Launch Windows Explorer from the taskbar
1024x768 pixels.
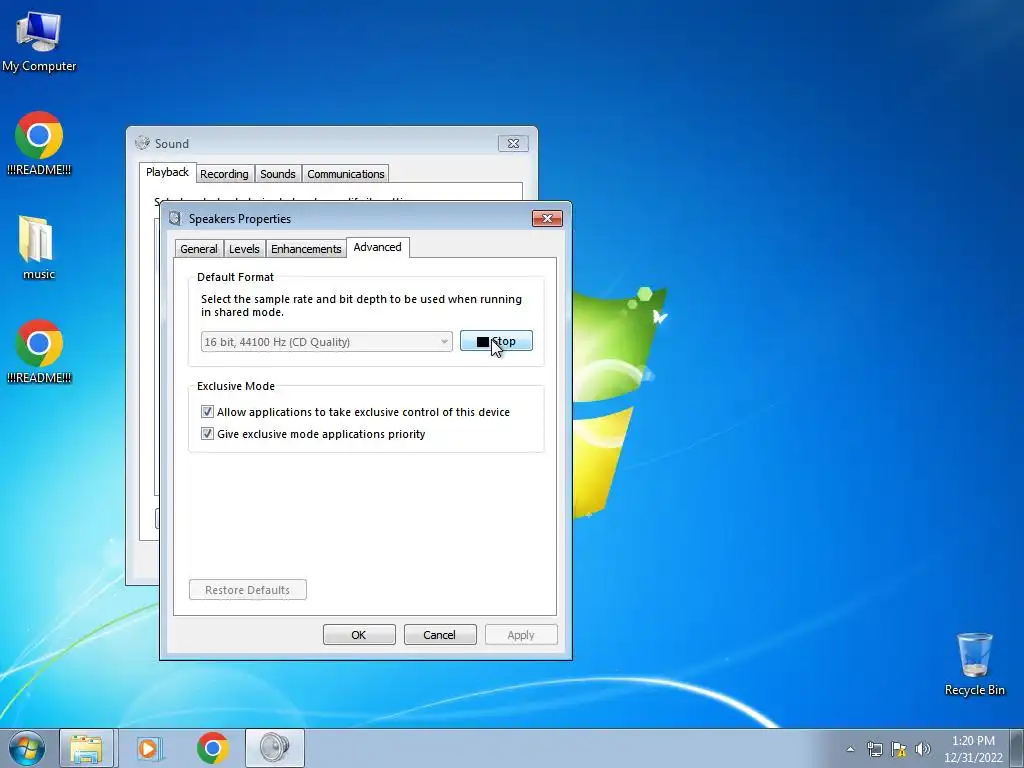point(86,748)
